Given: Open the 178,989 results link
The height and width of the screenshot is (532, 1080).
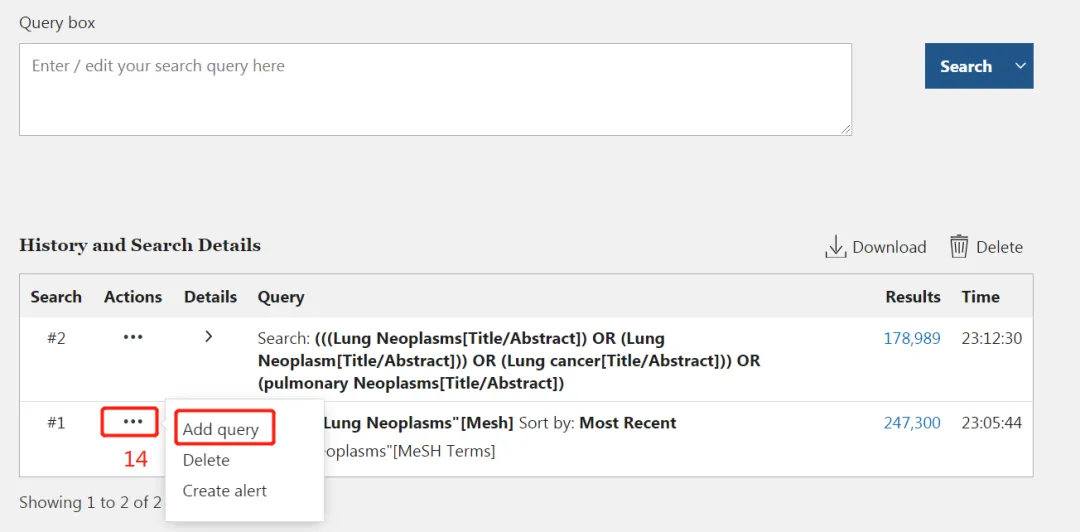Looking at the screenshot, I should [x=912, y=338].
